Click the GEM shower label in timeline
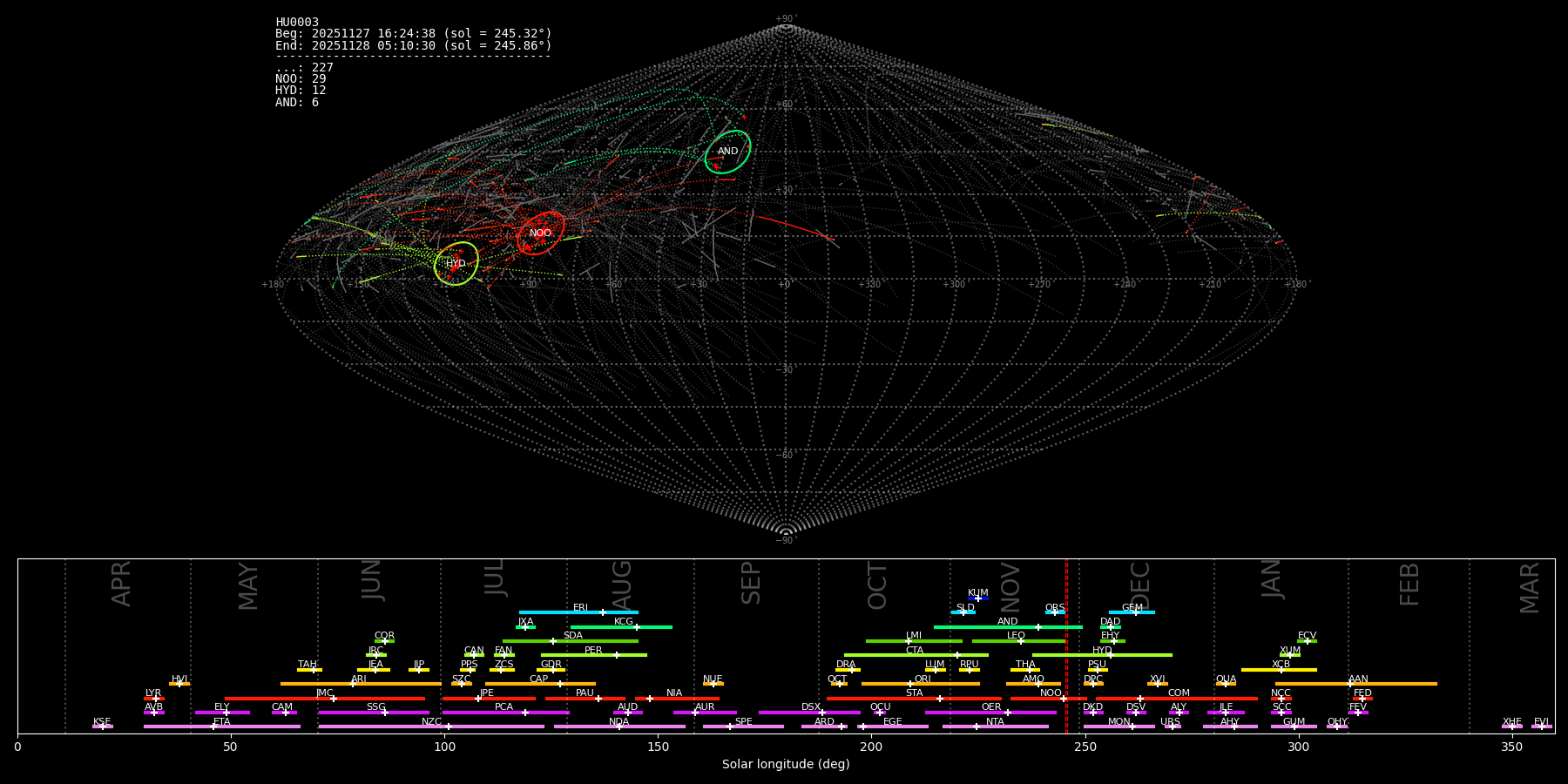 (x=1132, y=608)
